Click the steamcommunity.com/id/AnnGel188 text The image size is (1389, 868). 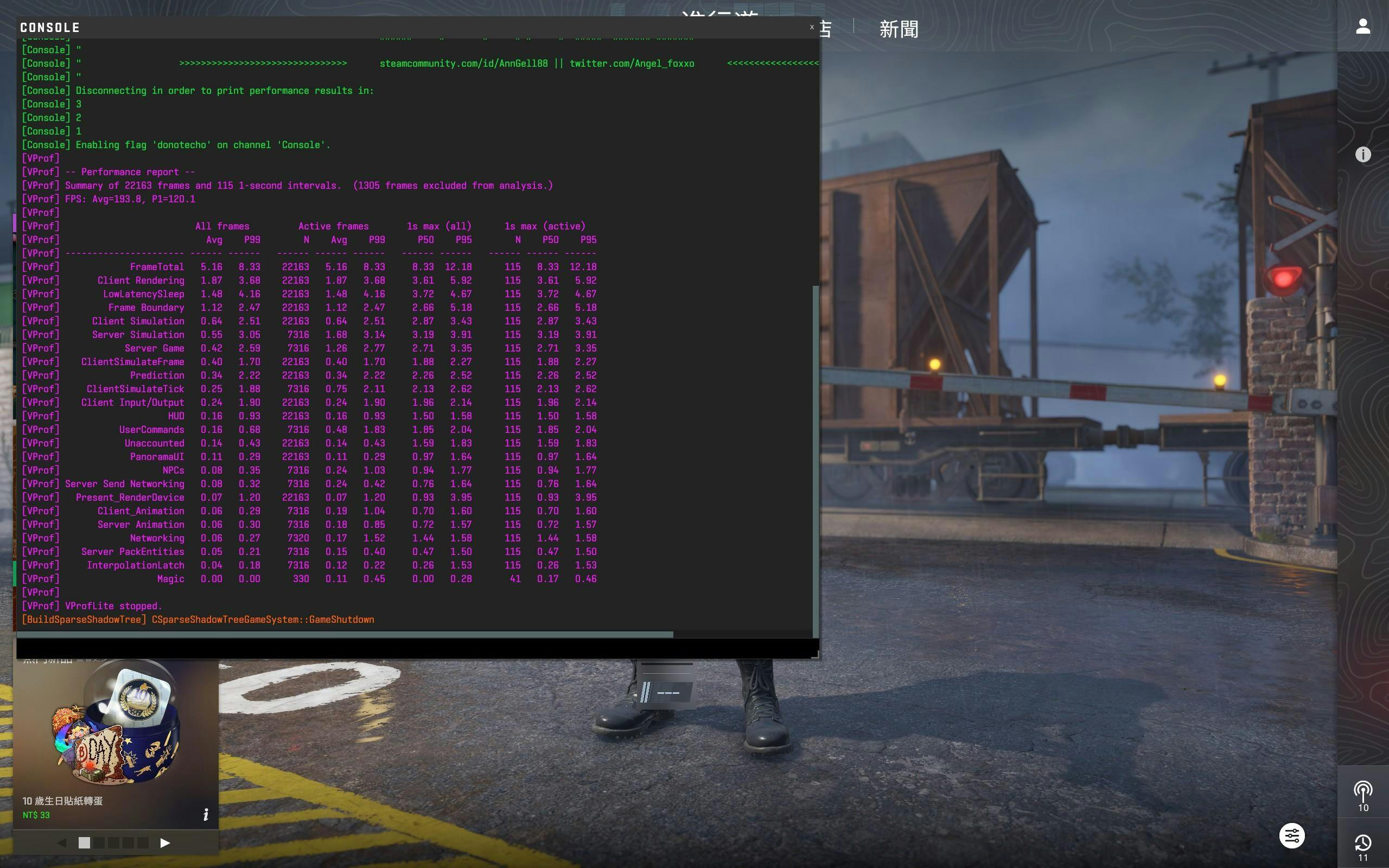[464, 63]
